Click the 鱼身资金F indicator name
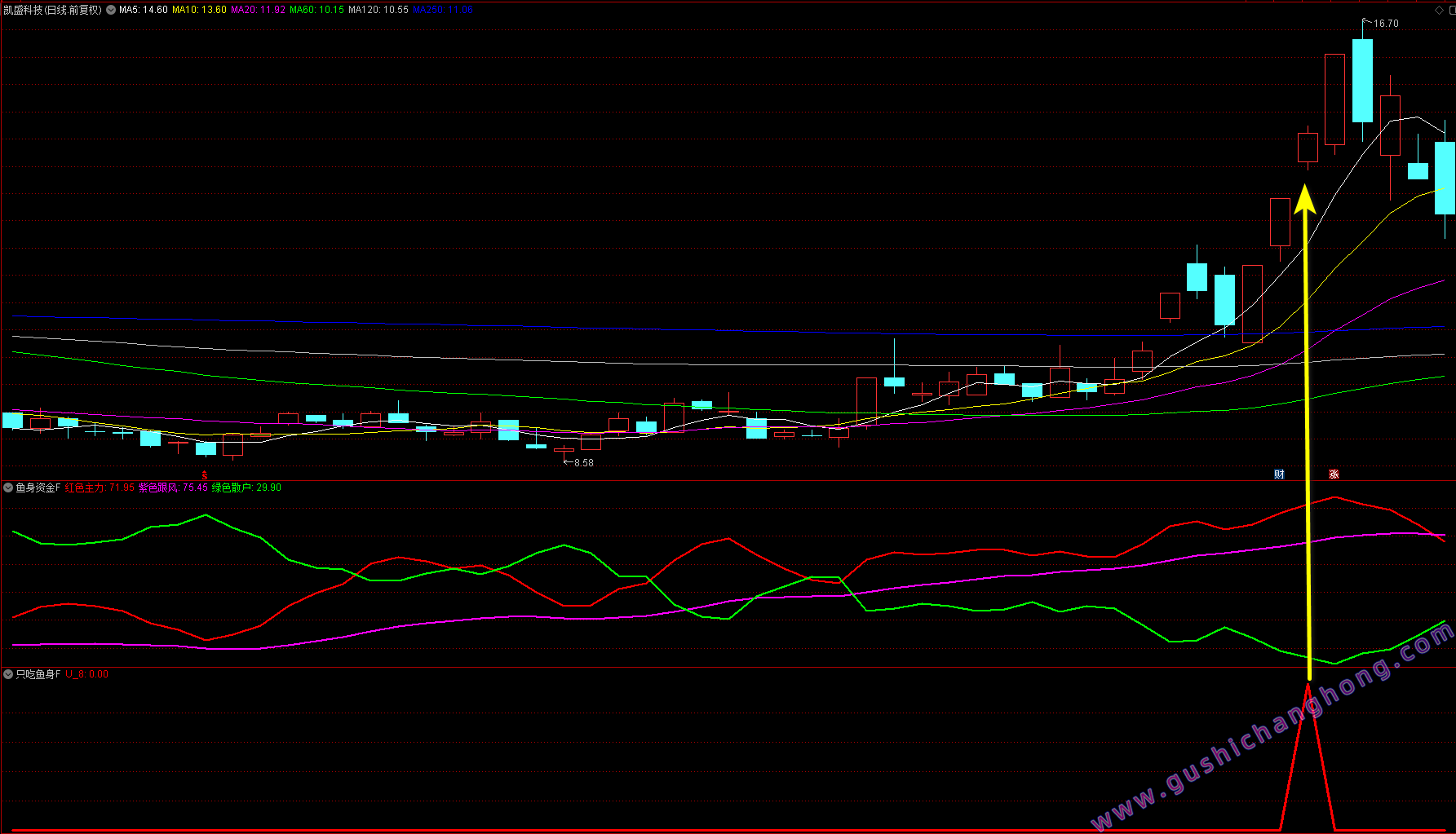The height and width of the screenshot is (834, 1456). point(38,488)
